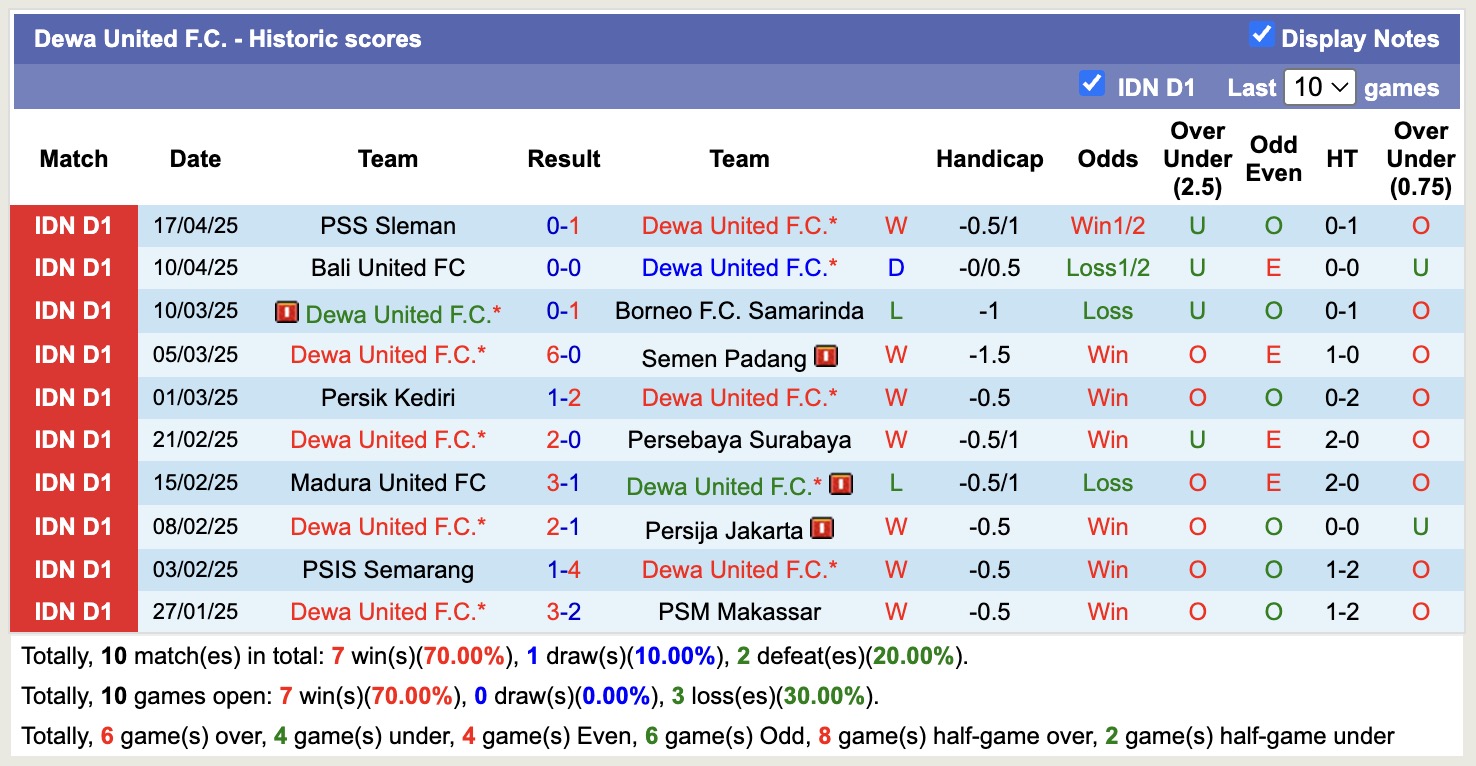Screen dimensions: 1476x766
Task: Click the Win1/2 odds entry
Action: pos(1107,225)
